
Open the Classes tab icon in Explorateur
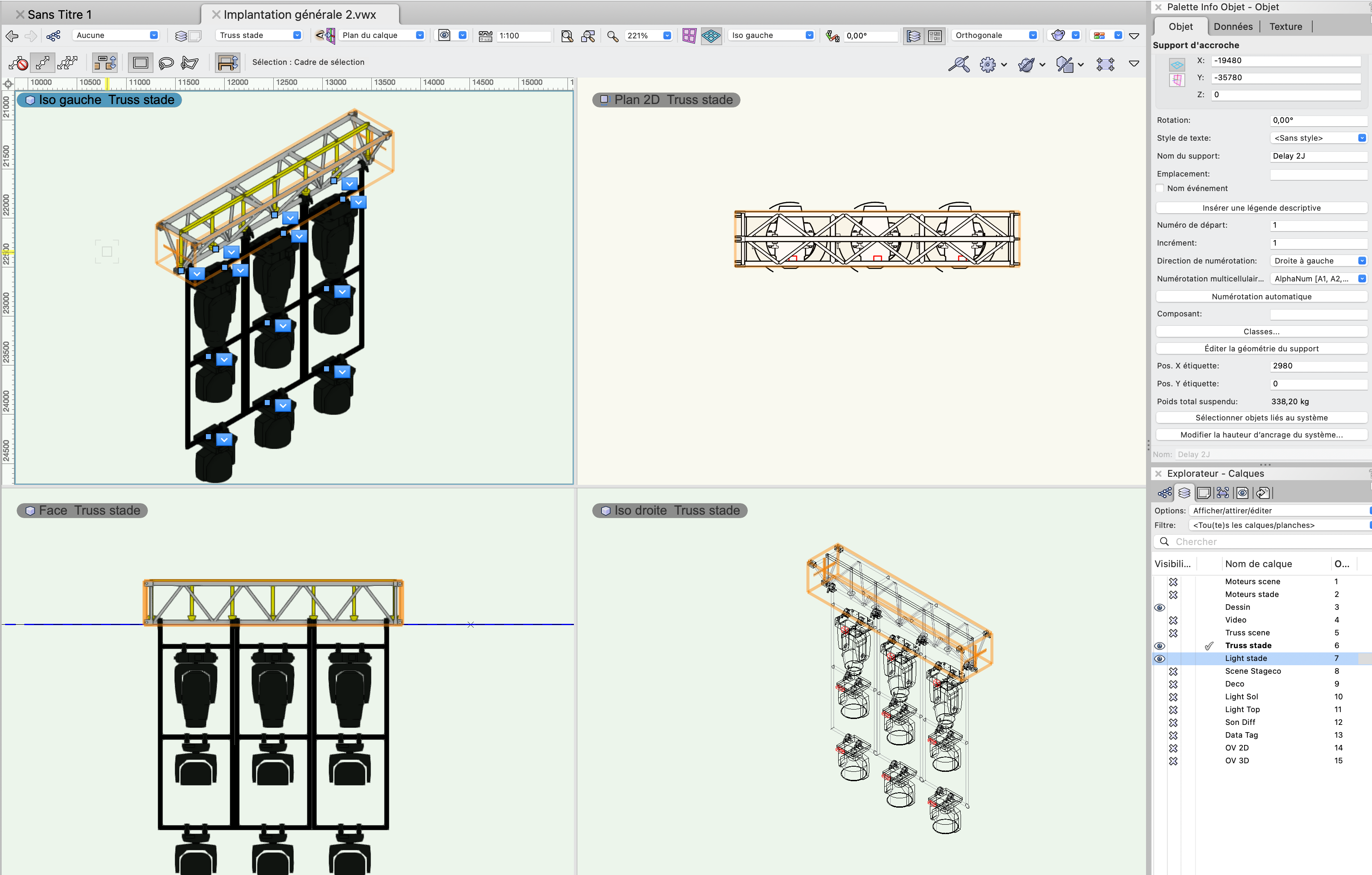click(x=1165, y=493)
